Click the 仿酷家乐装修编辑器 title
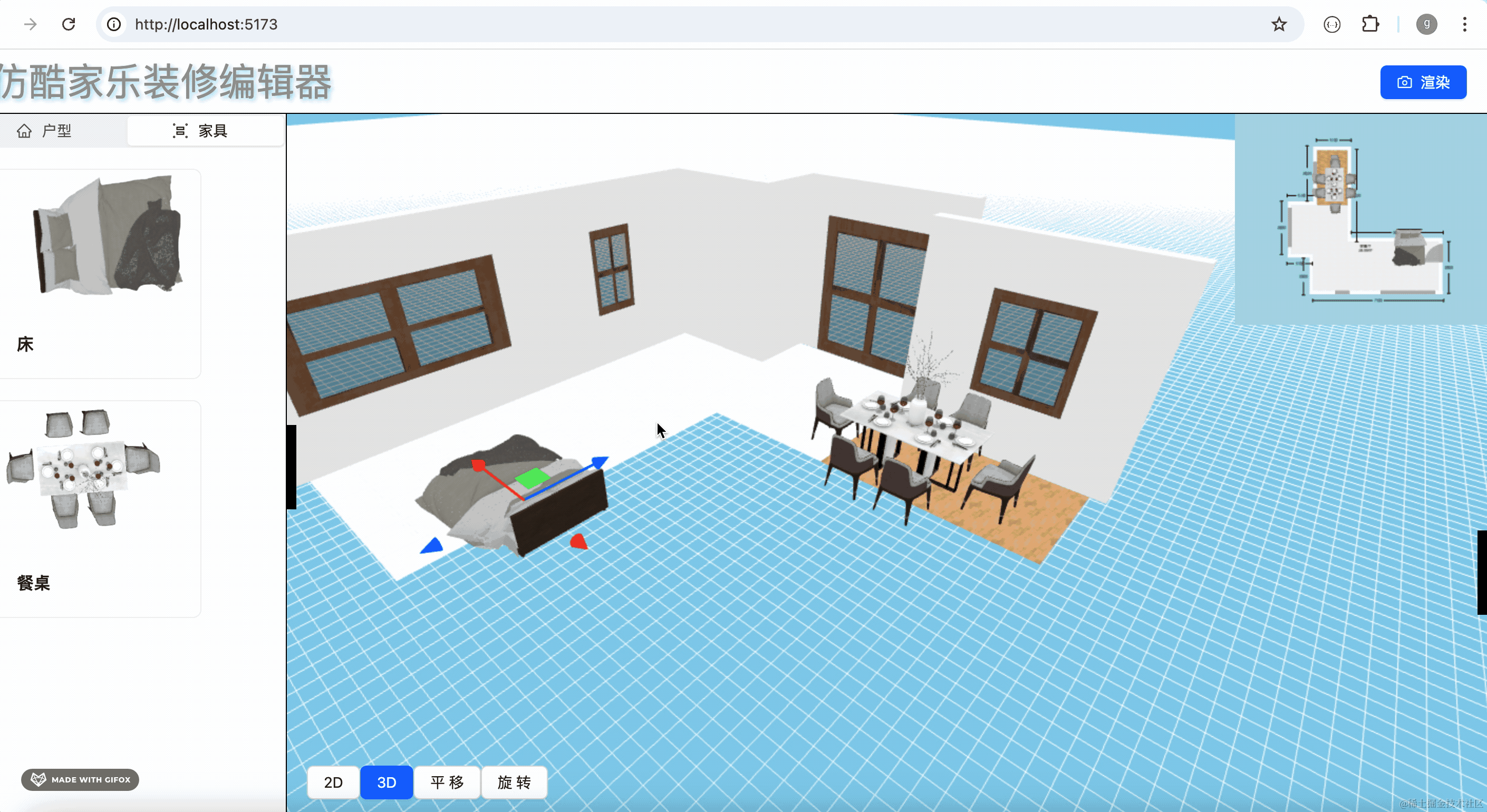This screenshot has height=812, width=1487. [x=166, y=82]
